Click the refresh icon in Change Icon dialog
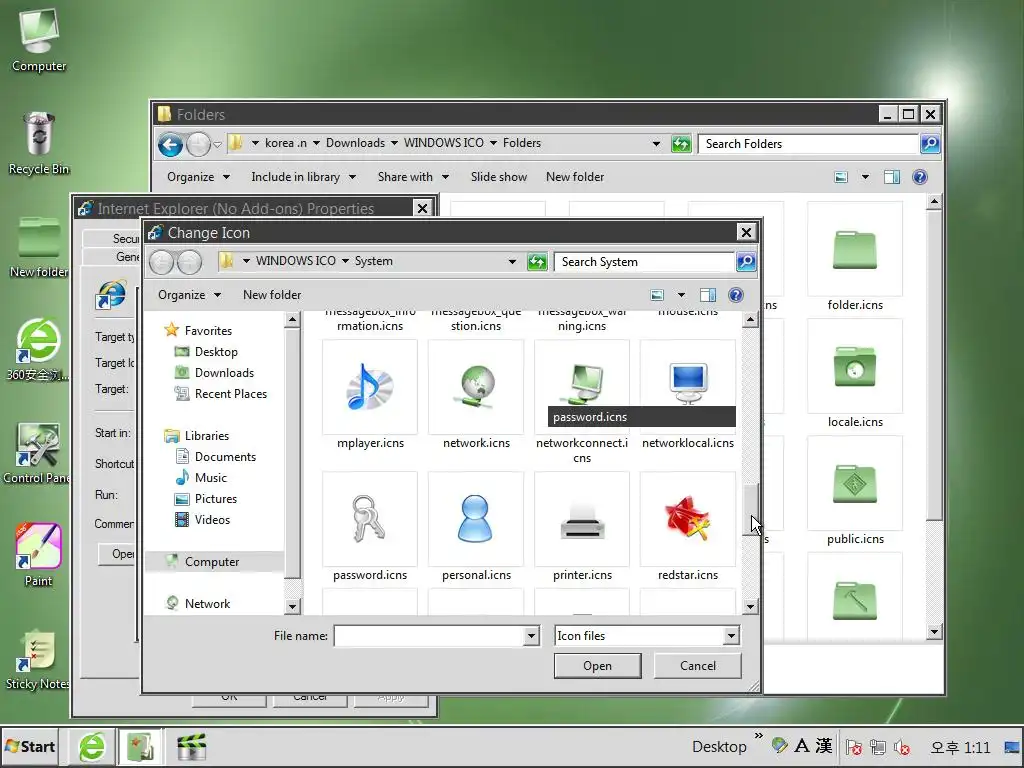 (x=537, y=262)
